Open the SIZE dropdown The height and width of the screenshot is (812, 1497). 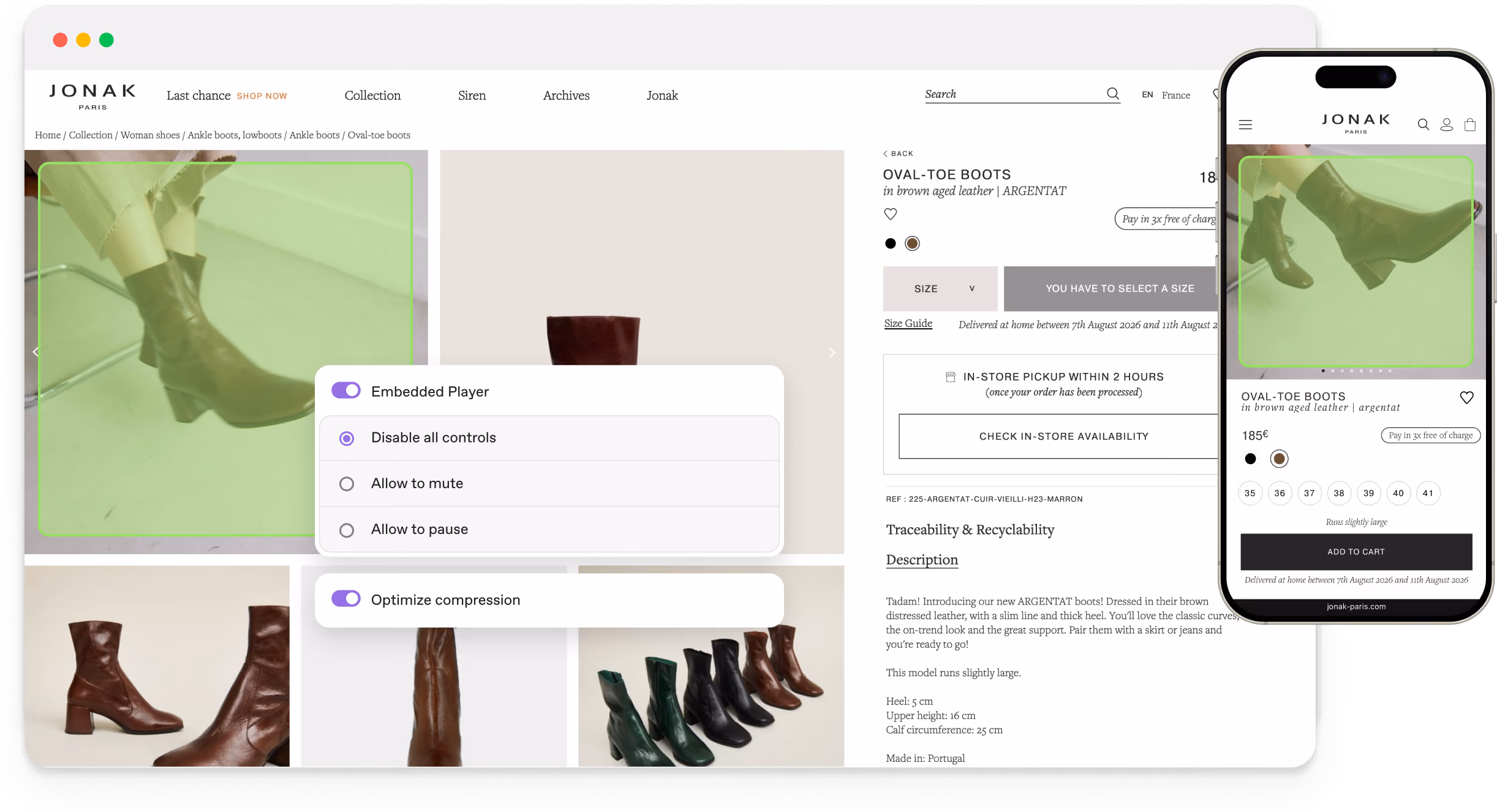tap(940, 288)
